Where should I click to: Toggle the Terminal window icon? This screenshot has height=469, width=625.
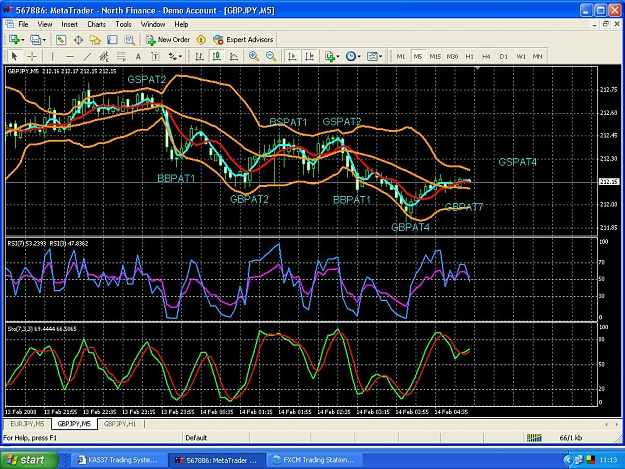click(x=112, y=39)
